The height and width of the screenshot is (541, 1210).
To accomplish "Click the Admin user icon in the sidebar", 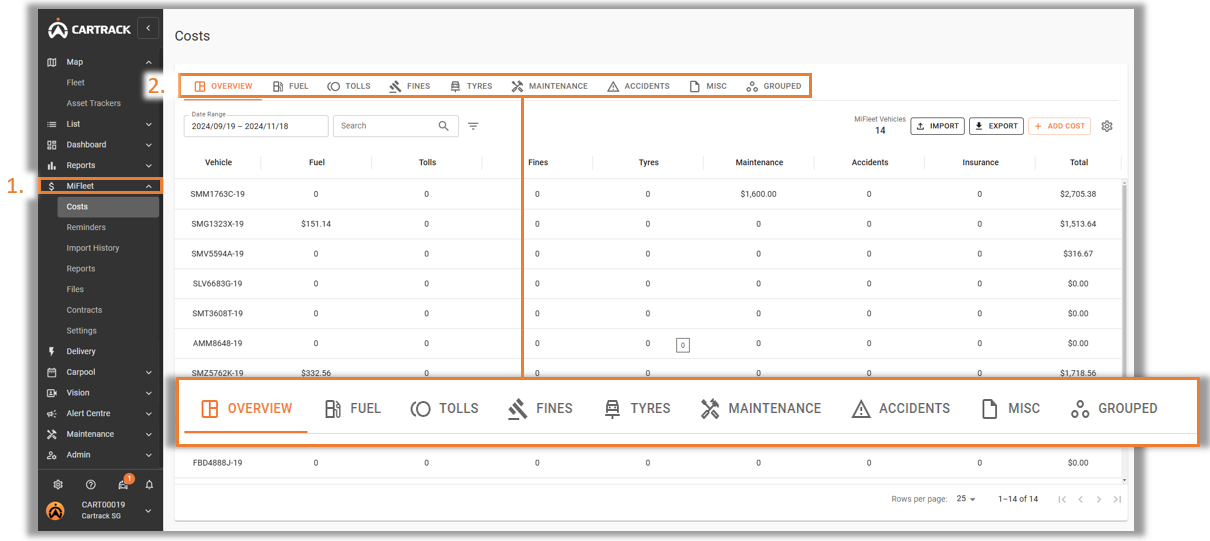I will pyautogui.click(x=52, y=455).
